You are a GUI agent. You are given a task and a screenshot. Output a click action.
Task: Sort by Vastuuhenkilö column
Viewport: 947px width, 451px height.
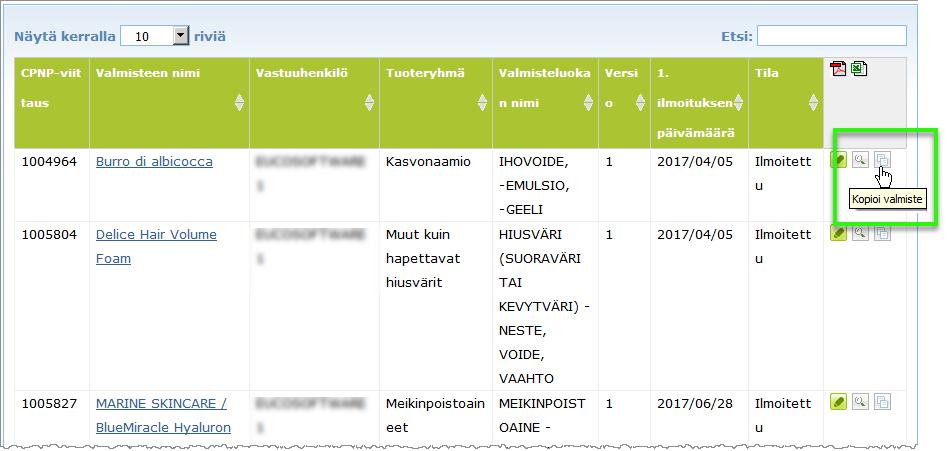point(370,103)
